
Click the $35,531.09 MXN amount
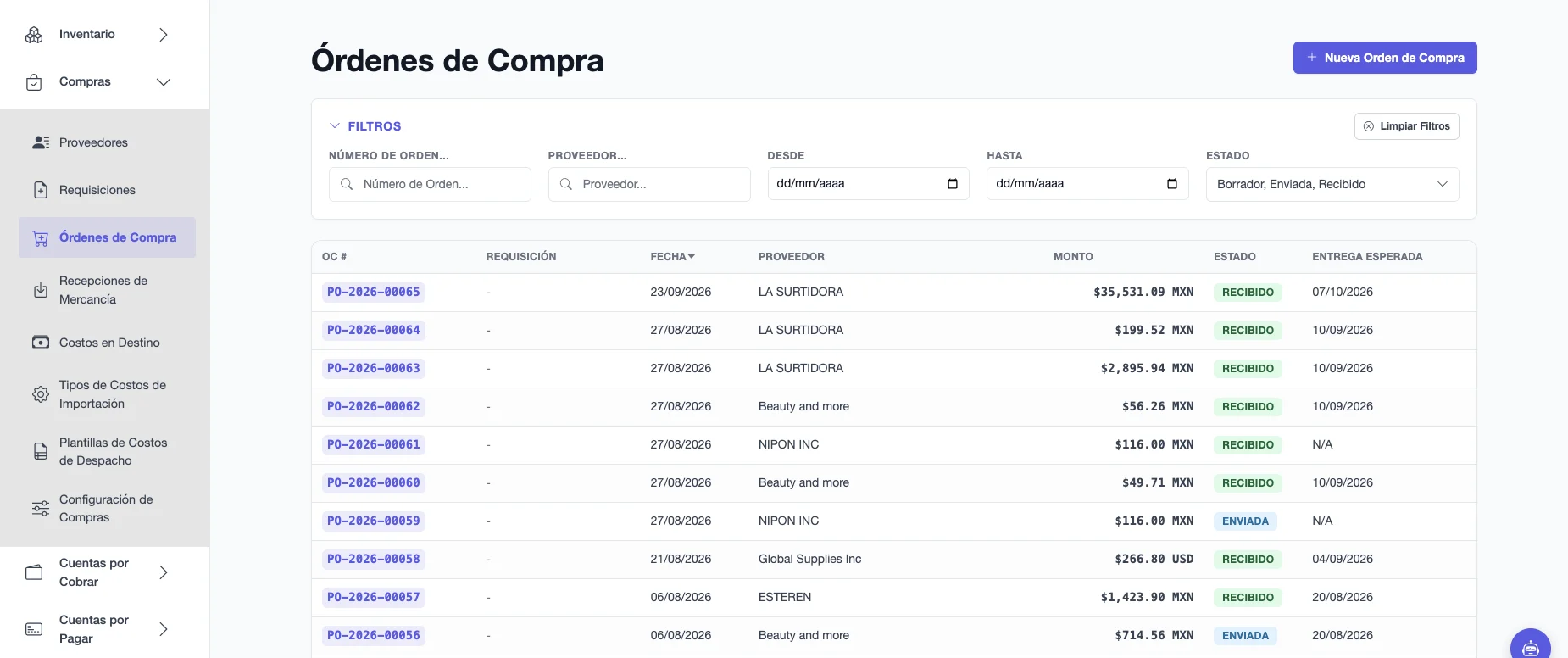tap(1143, 292)
